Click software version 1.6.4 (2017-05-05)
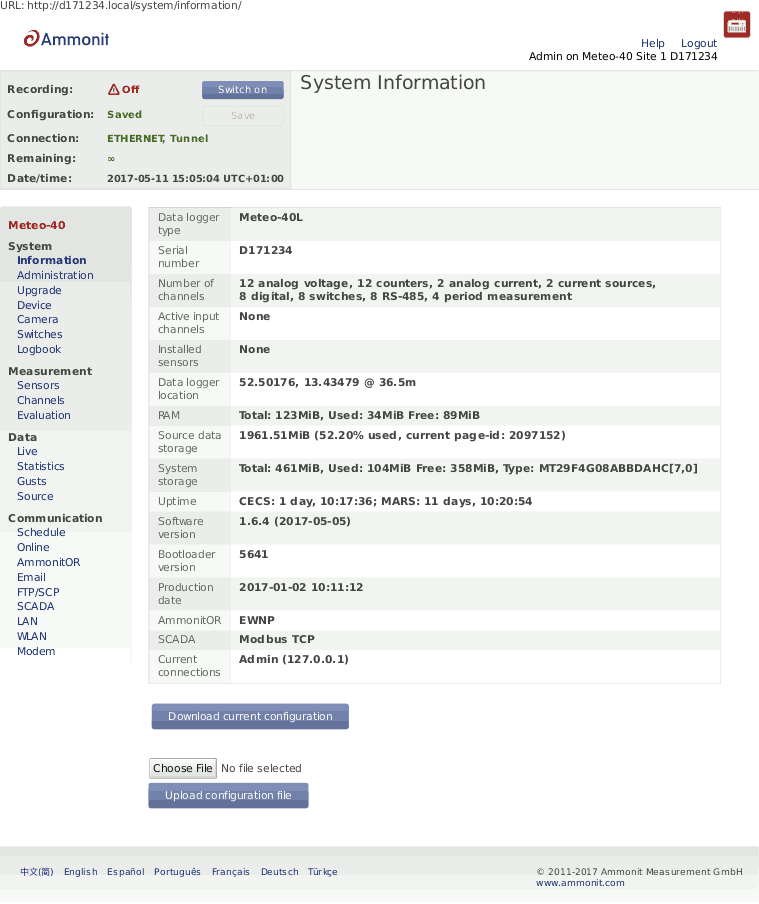 [295, 521]
